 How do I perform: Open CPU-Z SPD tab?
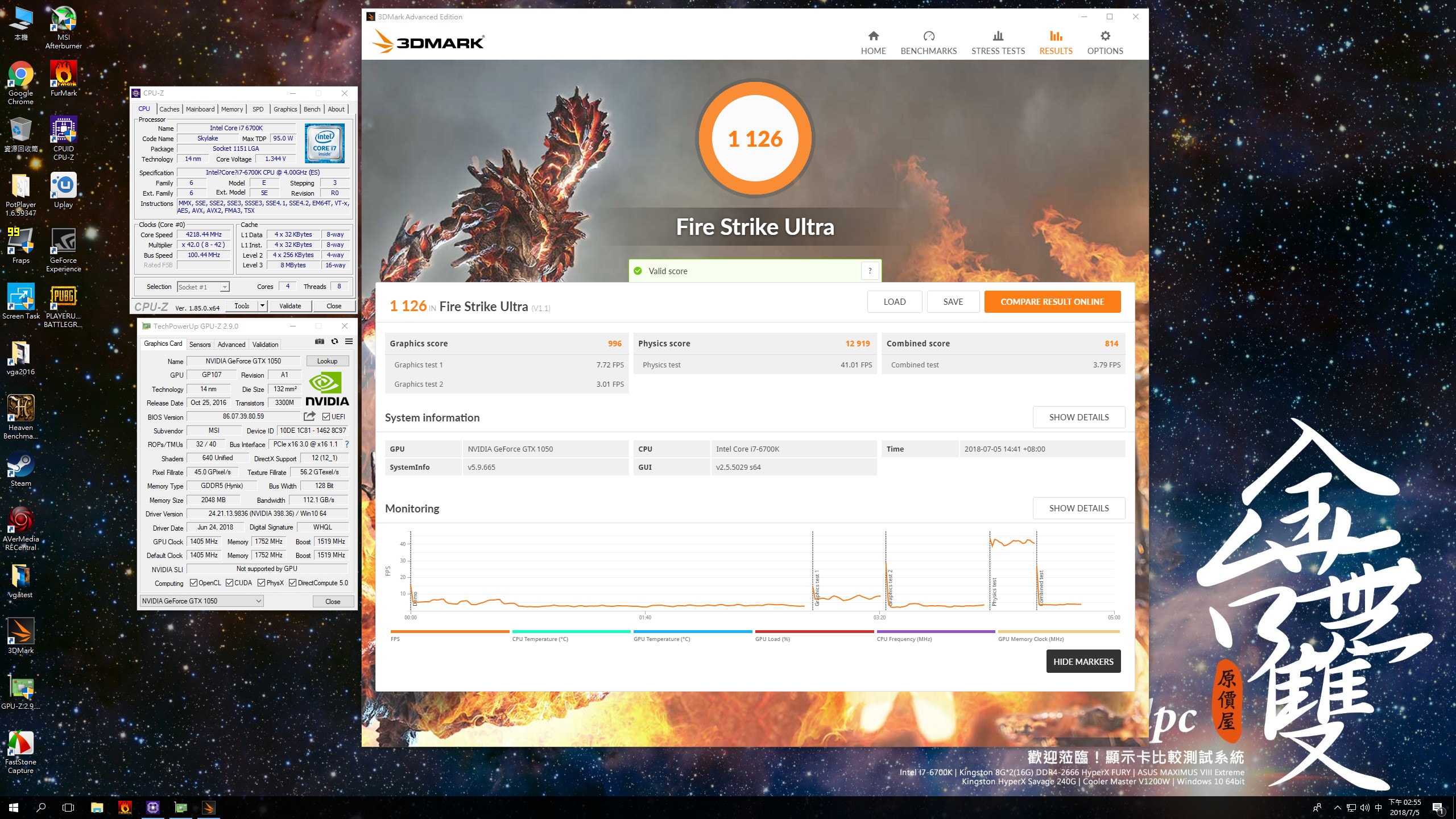pos(258,109)
